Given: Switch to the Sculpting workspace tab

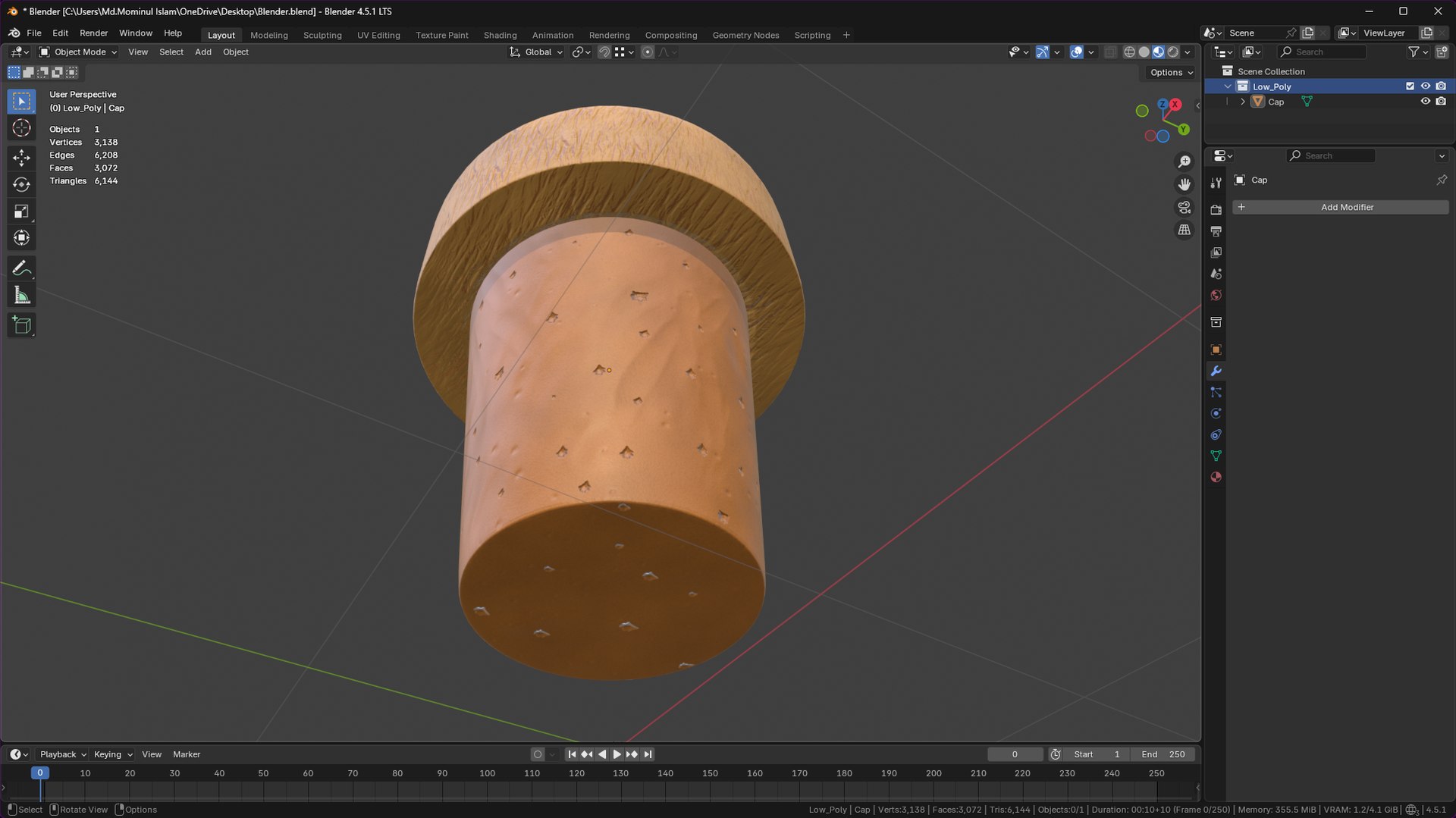Looking at the screenshot, I should click(322, 35).
